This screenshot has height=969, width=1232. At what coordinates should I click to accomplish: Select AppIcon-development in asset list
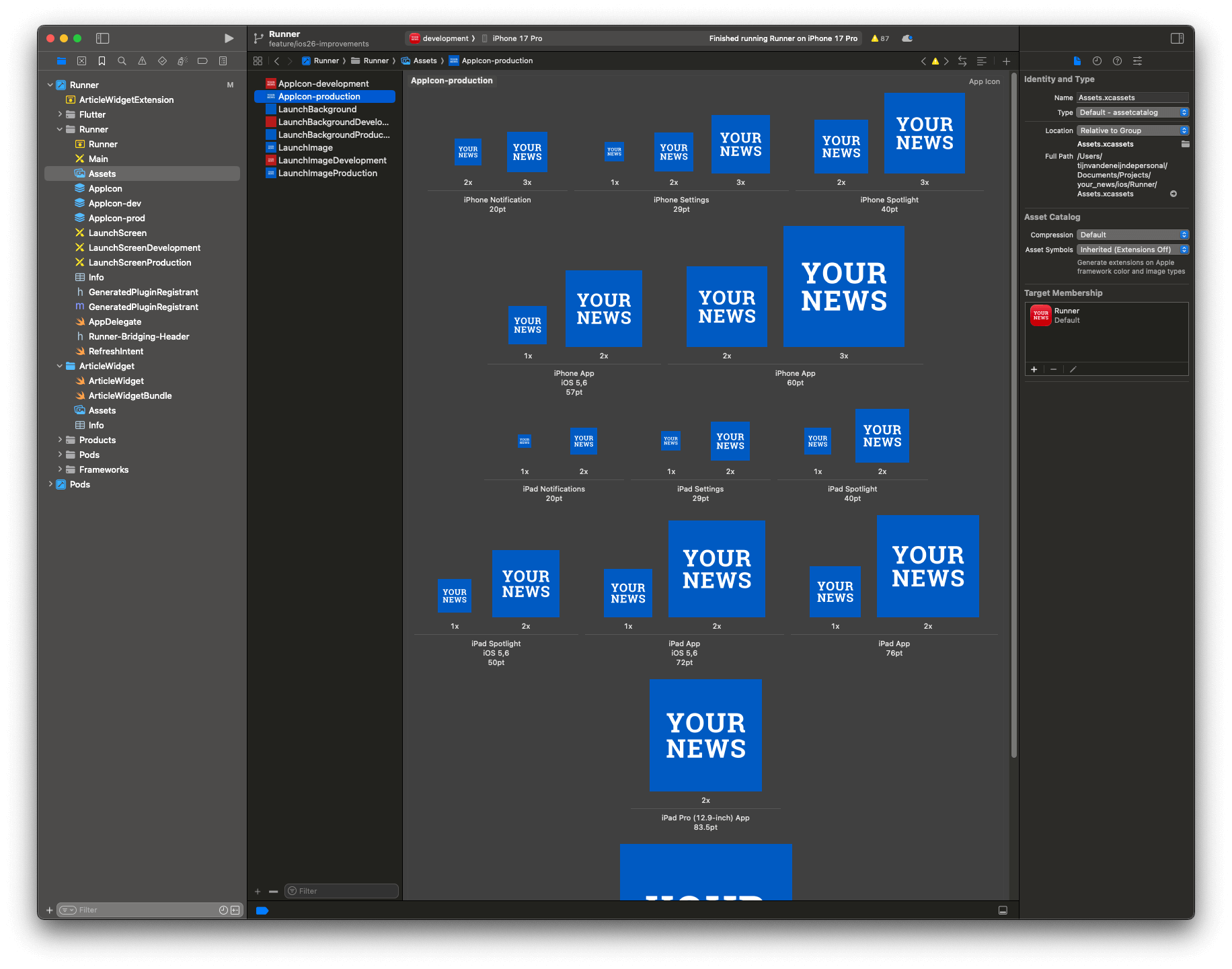click(323, 83)
